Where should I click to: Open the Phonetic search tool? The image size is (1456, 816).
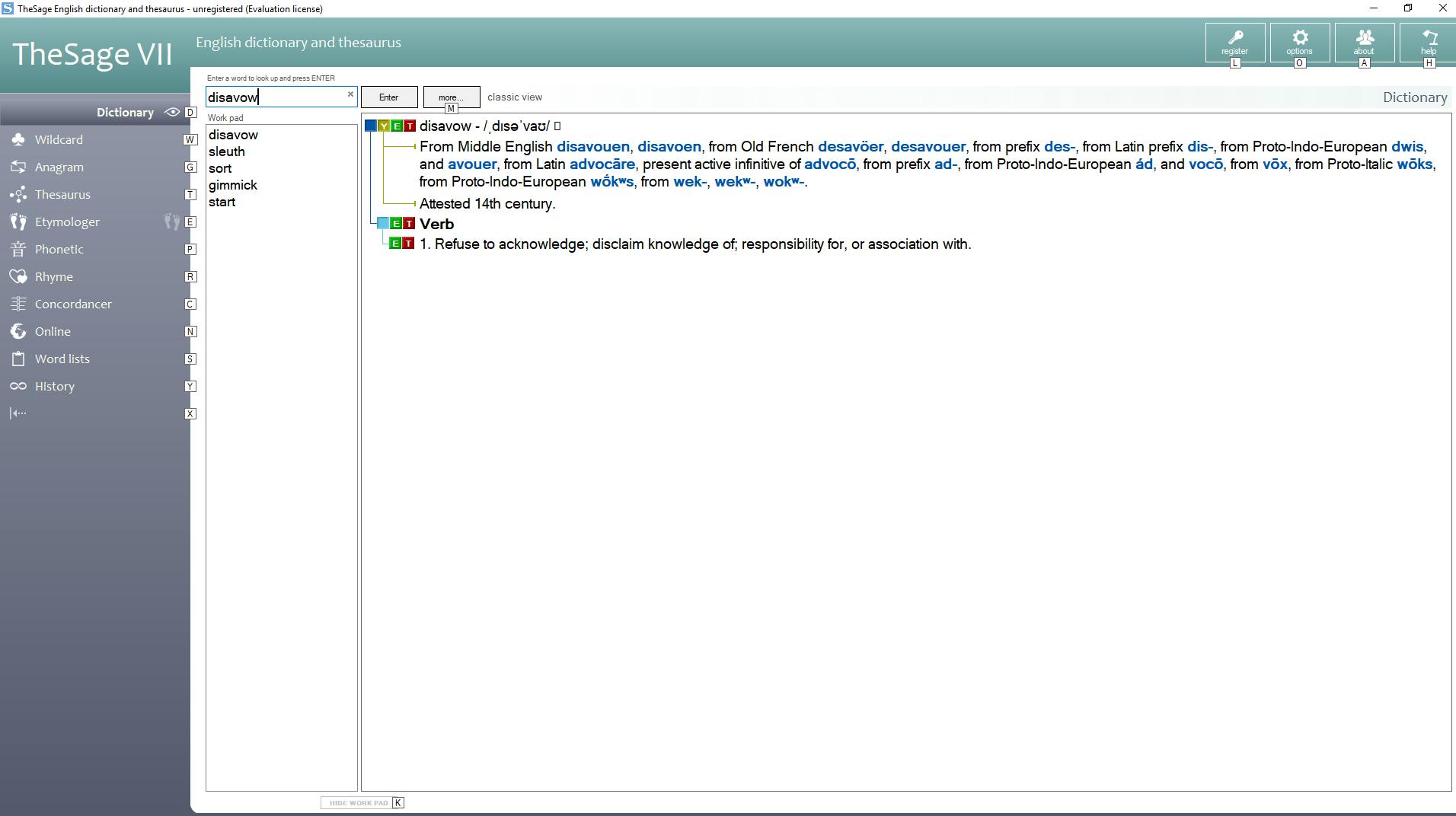59,250
